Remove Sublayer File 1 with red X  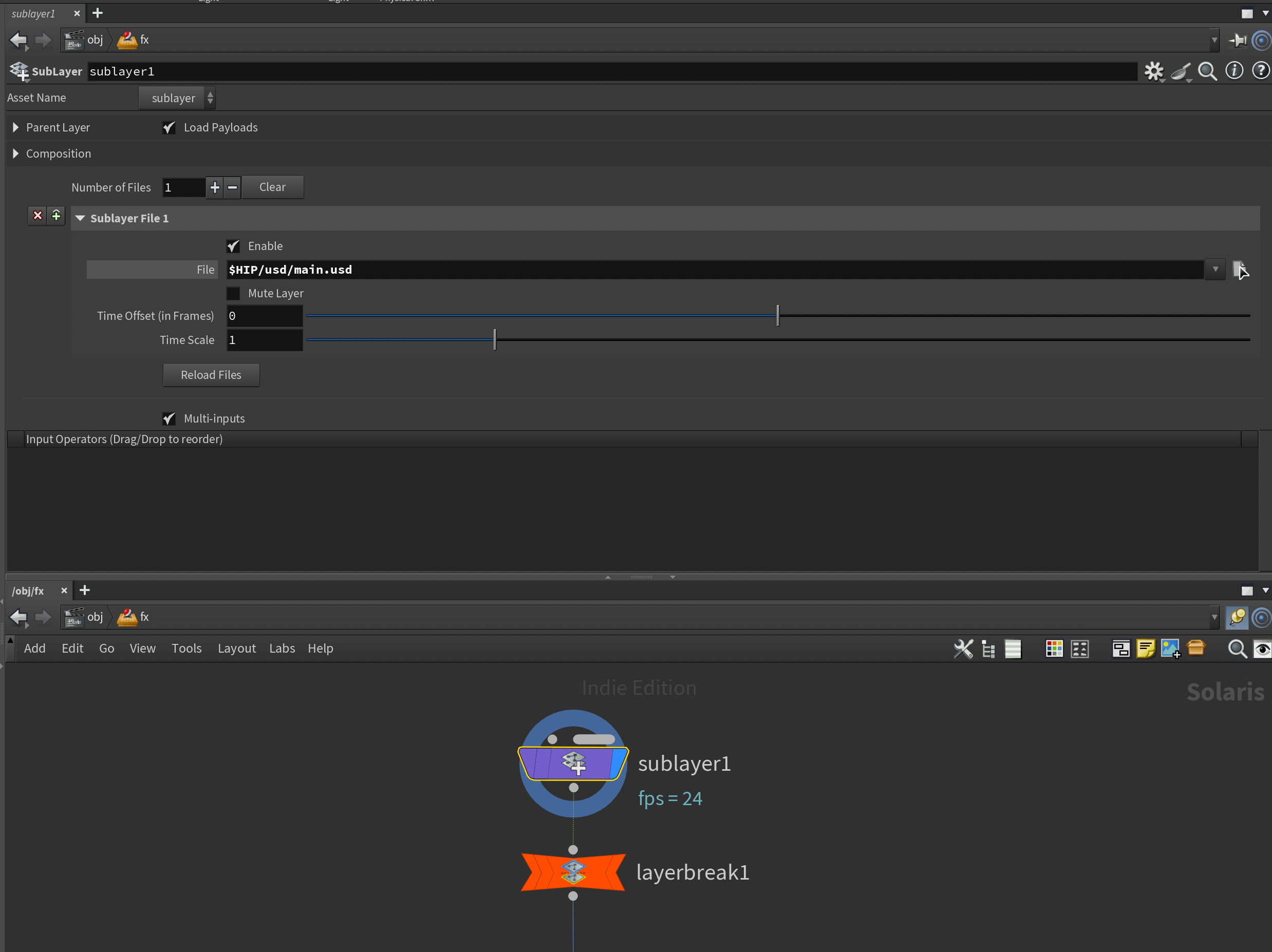[x=38, y=216]
